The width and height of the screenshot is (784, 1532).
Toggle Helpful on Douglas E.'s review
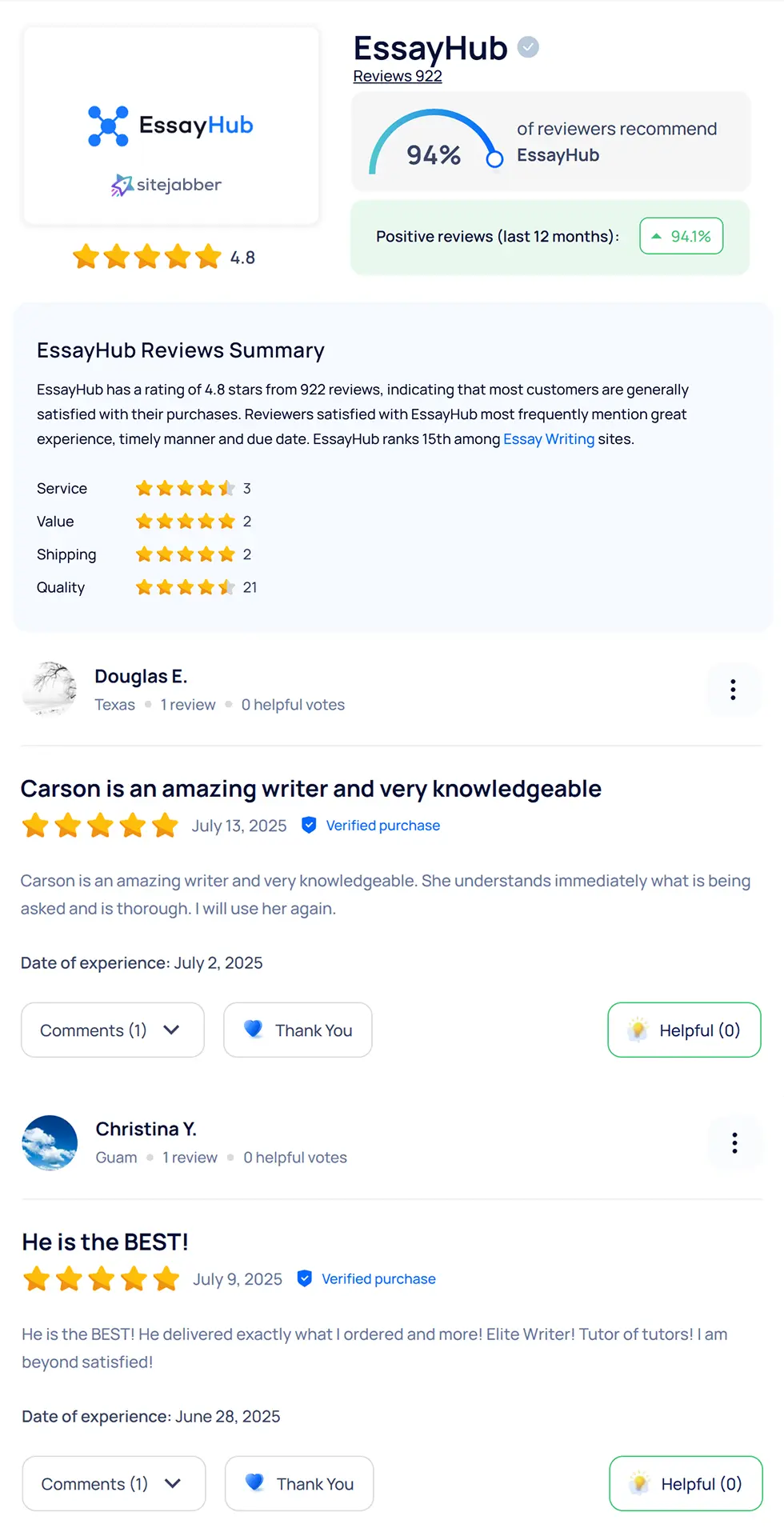(x=684, y=1030)
